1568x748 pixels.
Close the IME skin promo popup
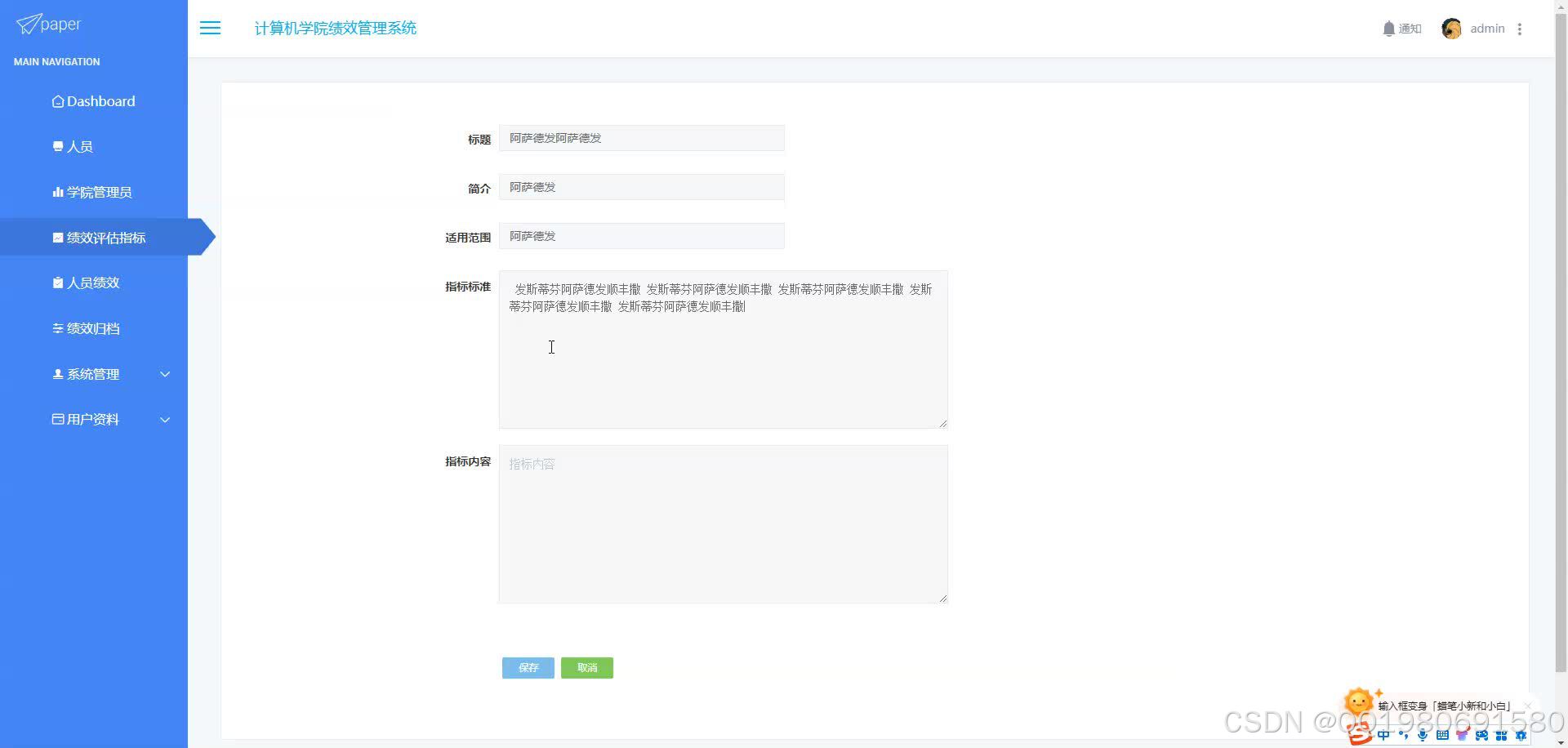1527,706
